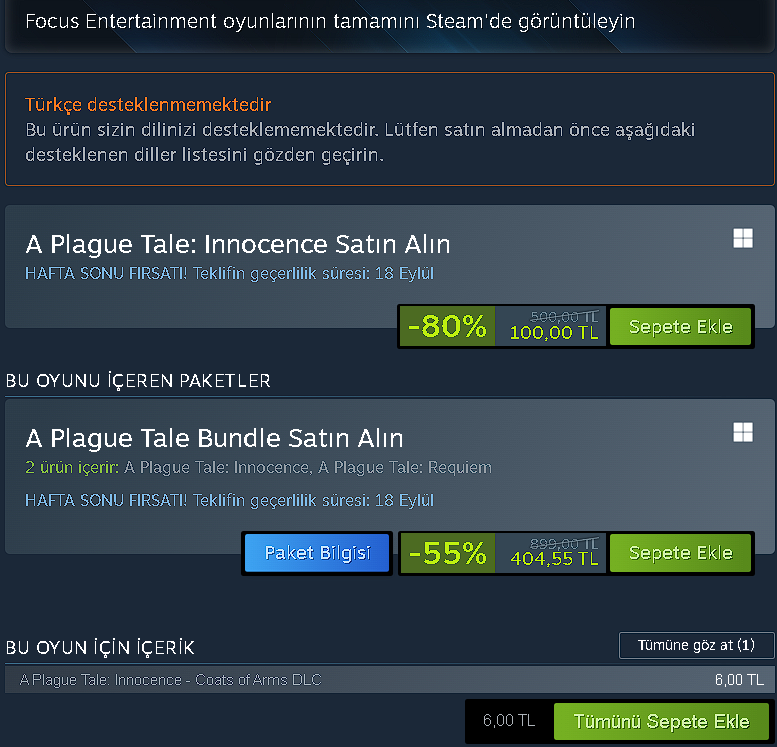Add A Plague Tale: Innocence to cart
Viewport: 777px width, 747px height.
680,327
